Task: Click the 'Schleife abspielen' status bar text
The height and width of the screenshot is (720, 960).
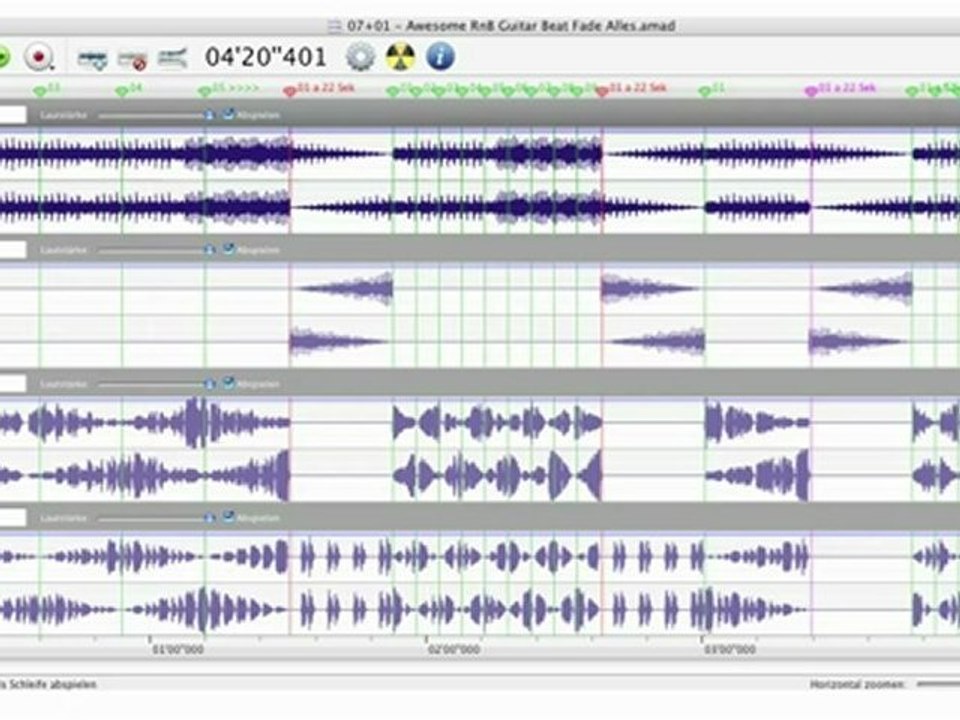Action: click(52, 684)
